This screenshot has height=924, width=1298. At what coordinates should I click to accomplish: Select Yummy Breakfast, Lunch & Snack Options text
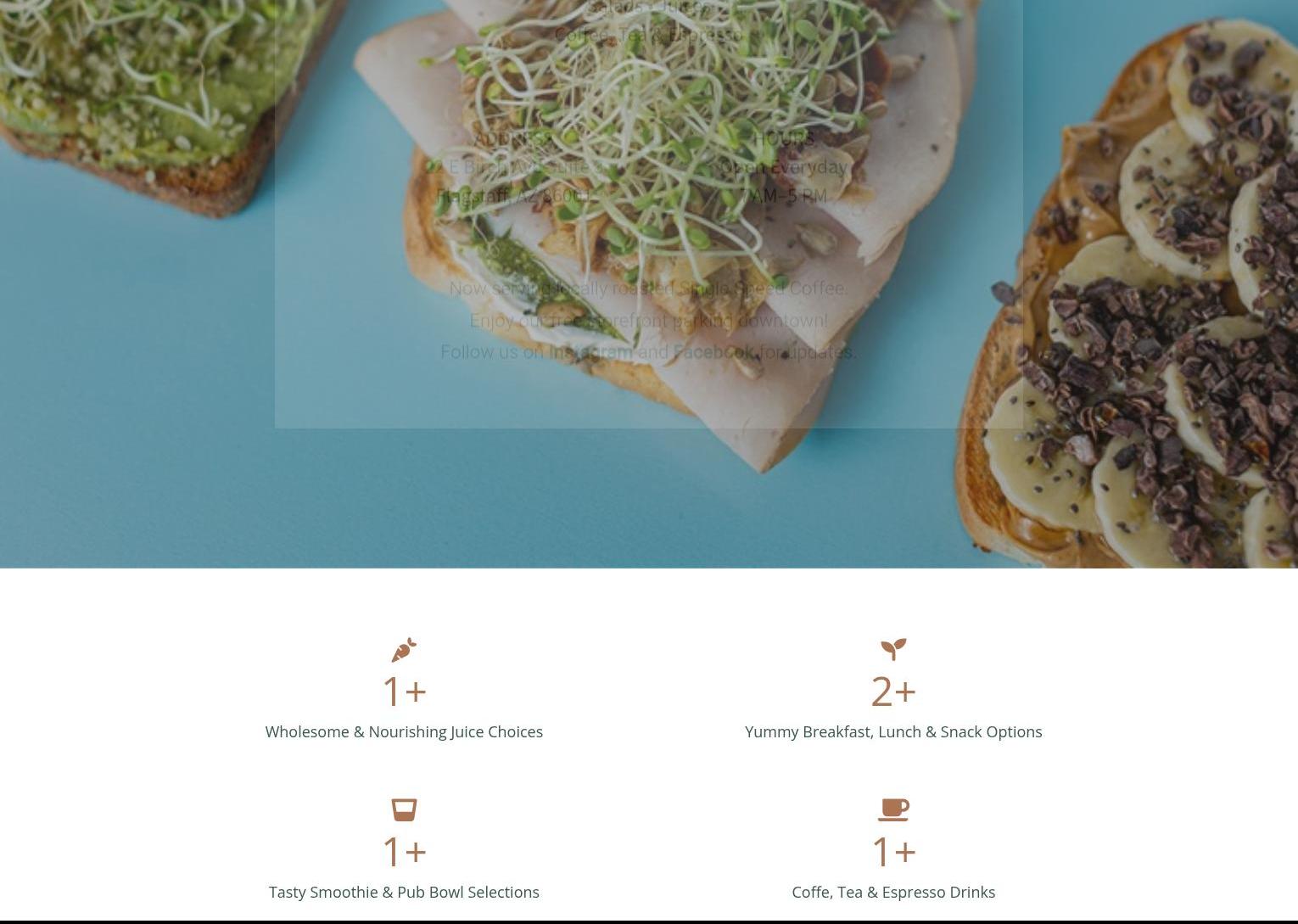[893, 731]
